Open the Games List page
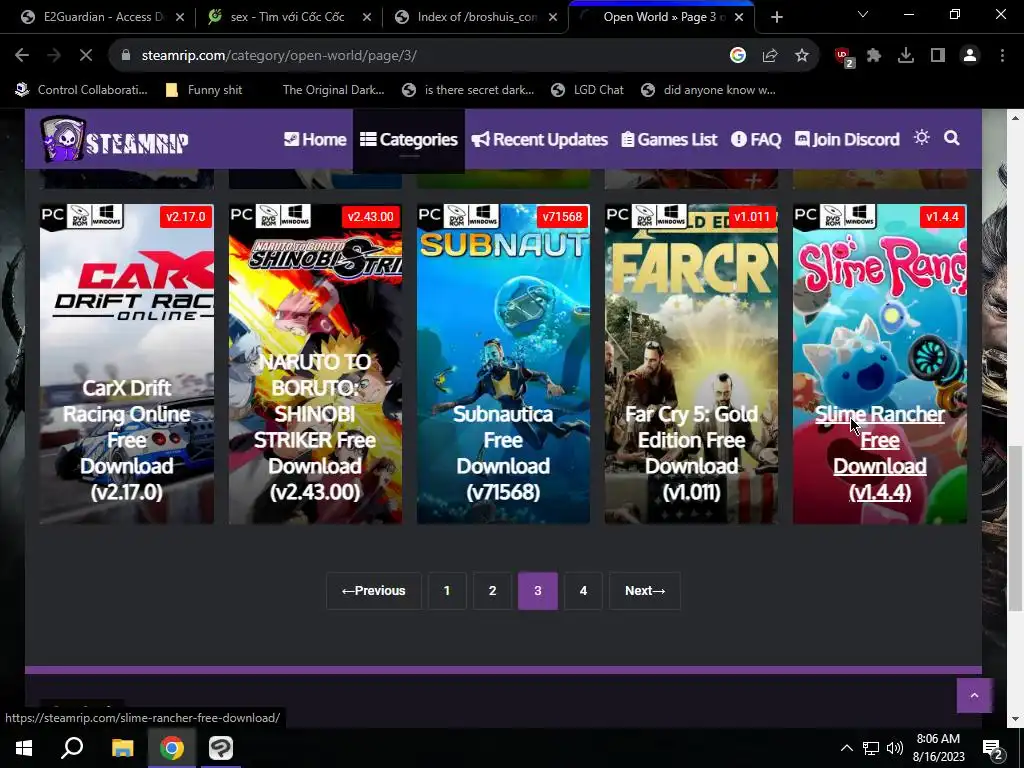This screenshot has height=768, width=1024. (669, 139)
